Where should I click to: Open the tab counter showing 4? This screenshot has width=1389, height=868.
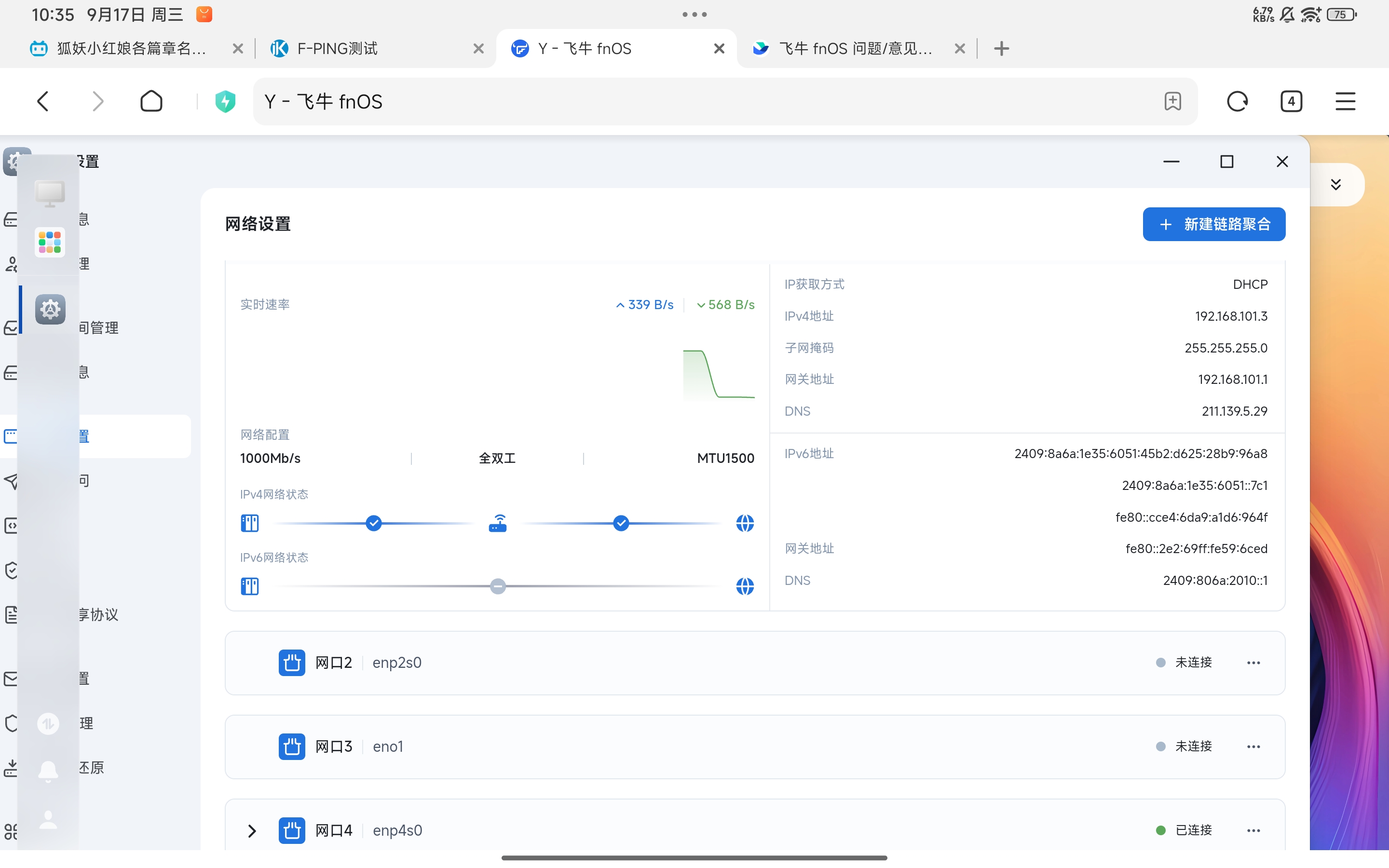click(x=1291, y=102)
